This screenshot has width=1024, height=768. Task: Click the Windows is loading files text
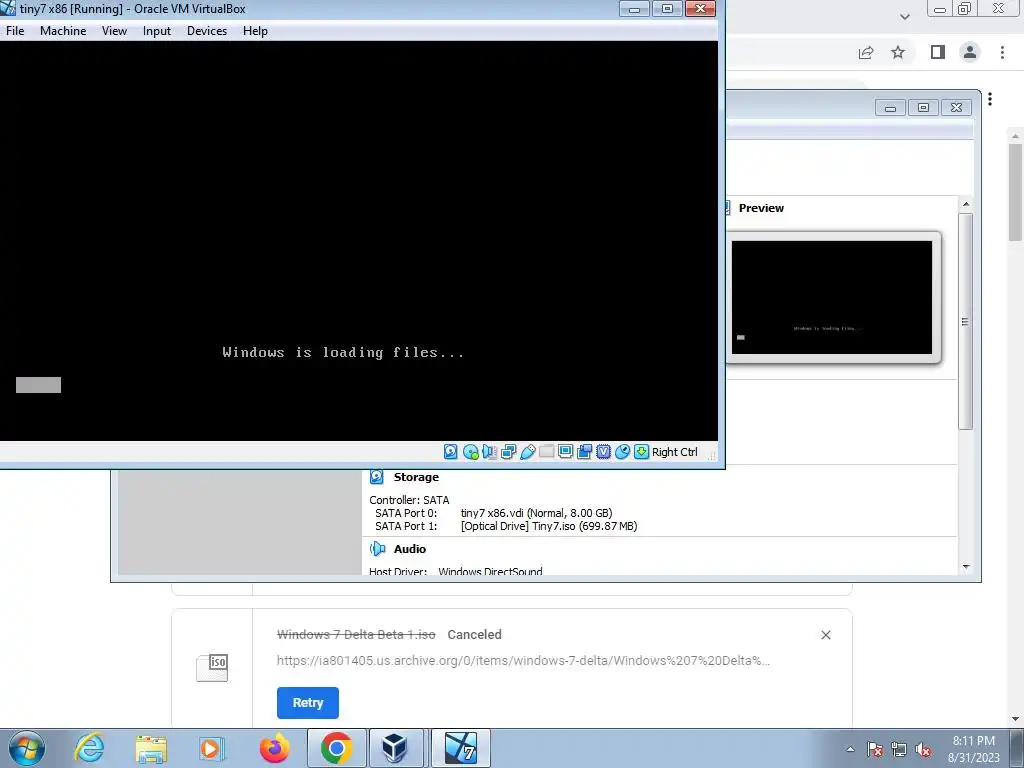(343, 353)
